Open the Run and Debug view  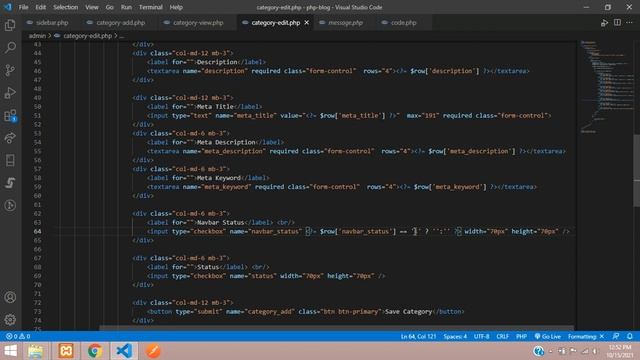point(10,93)
